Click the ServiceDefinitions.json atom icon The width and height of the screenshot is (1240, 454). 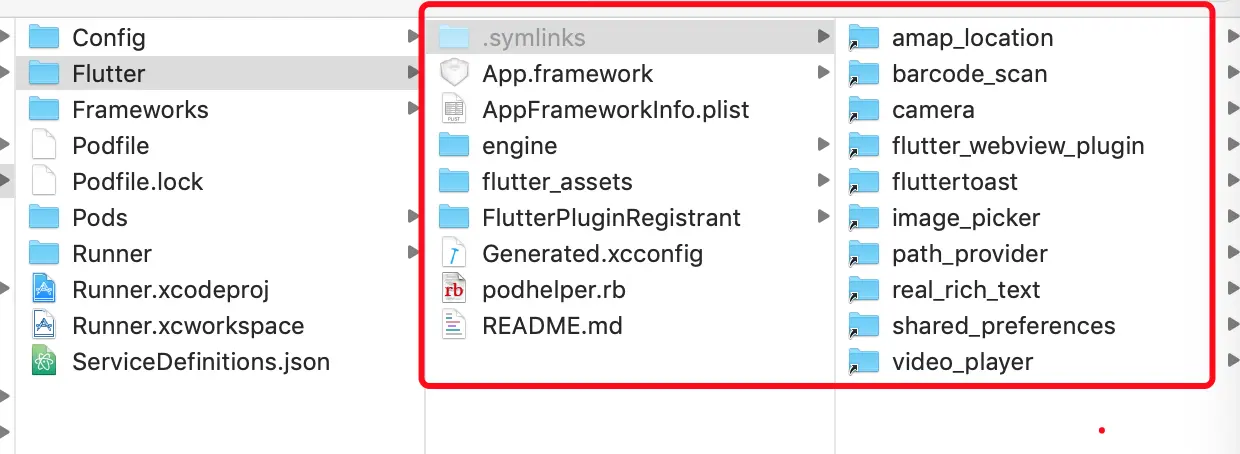pos(44,362)
